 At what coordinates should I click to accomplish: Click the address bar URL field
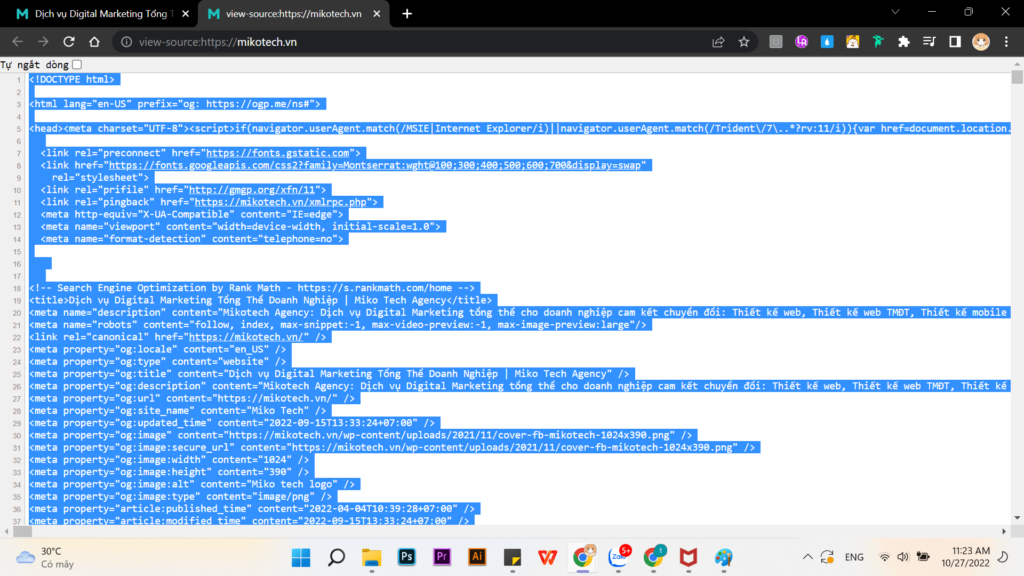point(400,42)
